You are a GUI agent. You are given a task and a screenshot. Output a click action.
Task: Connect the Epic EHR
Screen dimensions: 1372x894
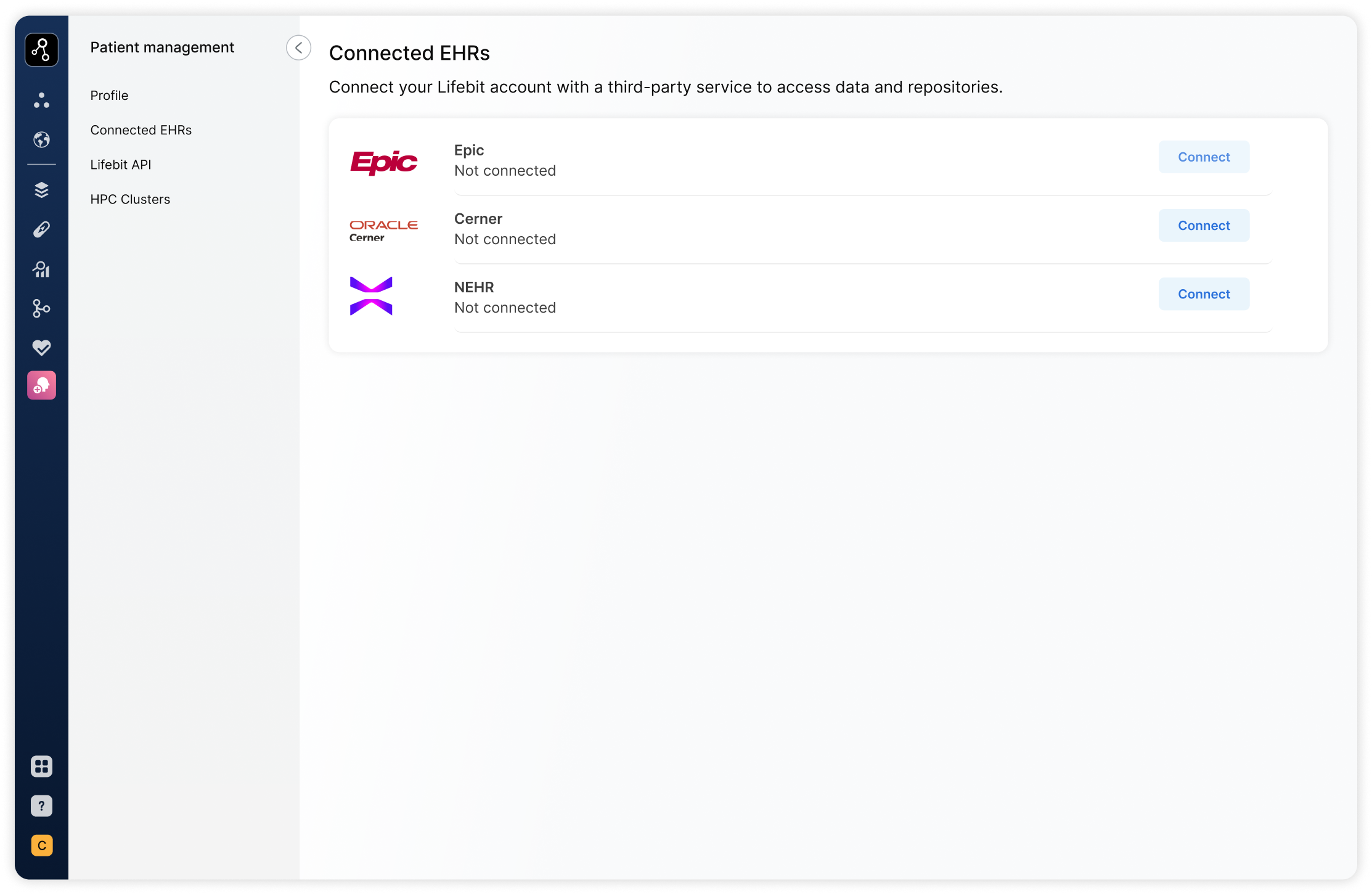(x=1204, y=157)
